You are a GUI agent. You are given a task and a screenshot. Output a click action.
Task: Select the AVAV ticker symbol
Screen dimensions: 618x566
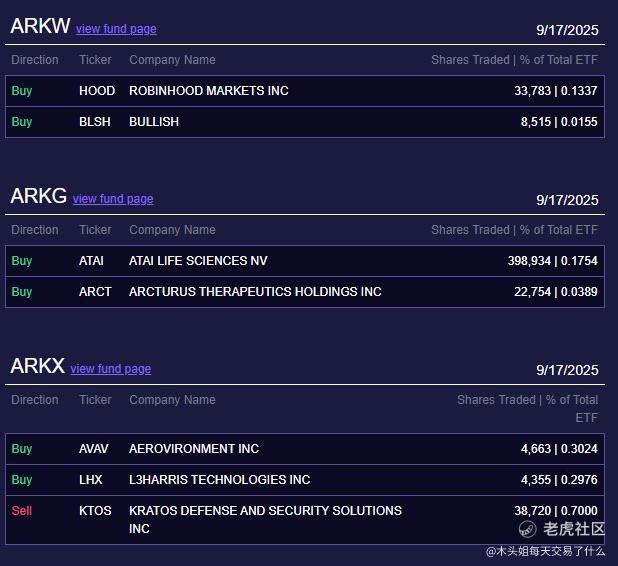coord(94,449)
